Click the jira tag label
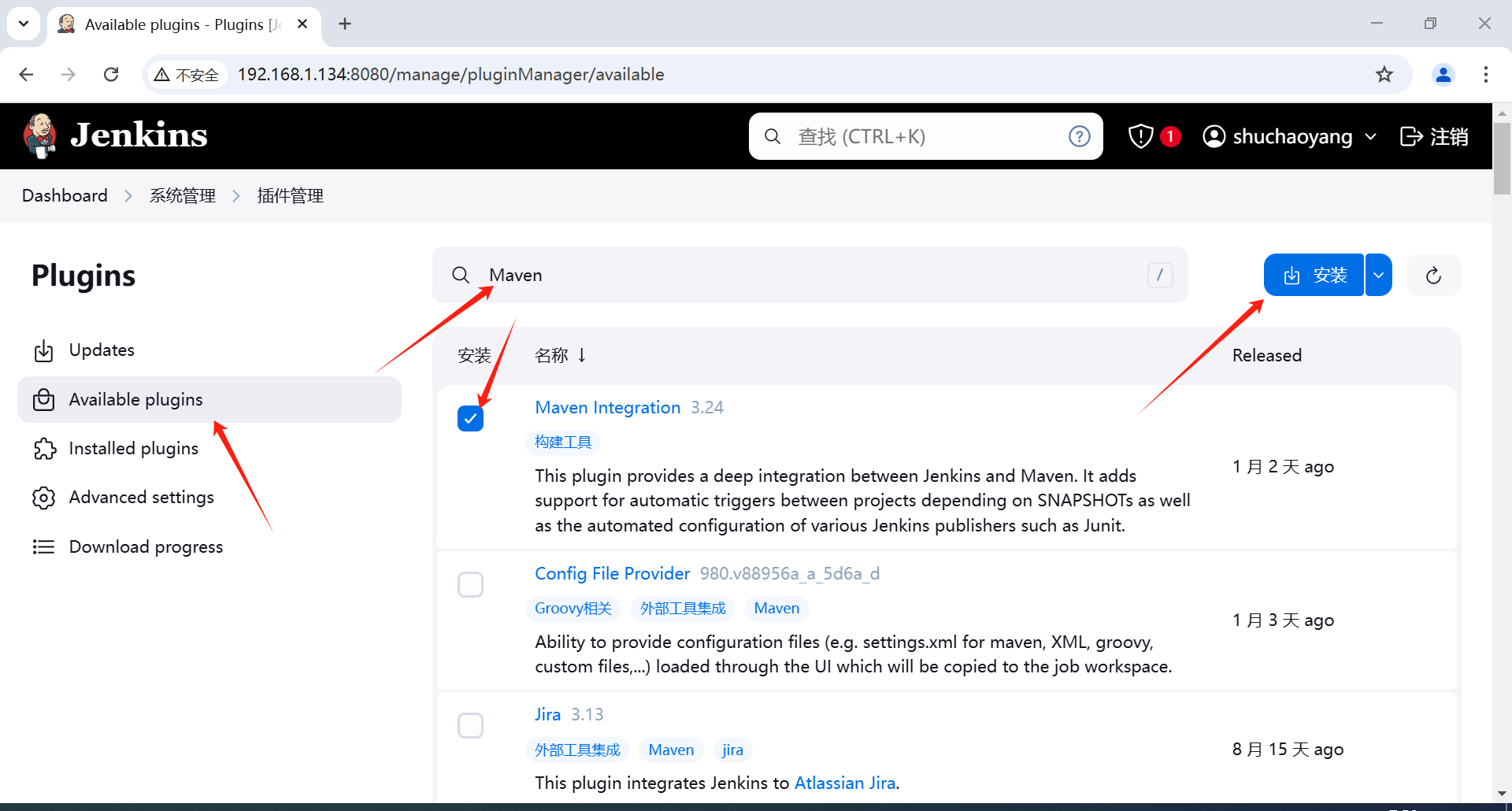This screenshot has height=811, width=1512. tap(732, 750)
